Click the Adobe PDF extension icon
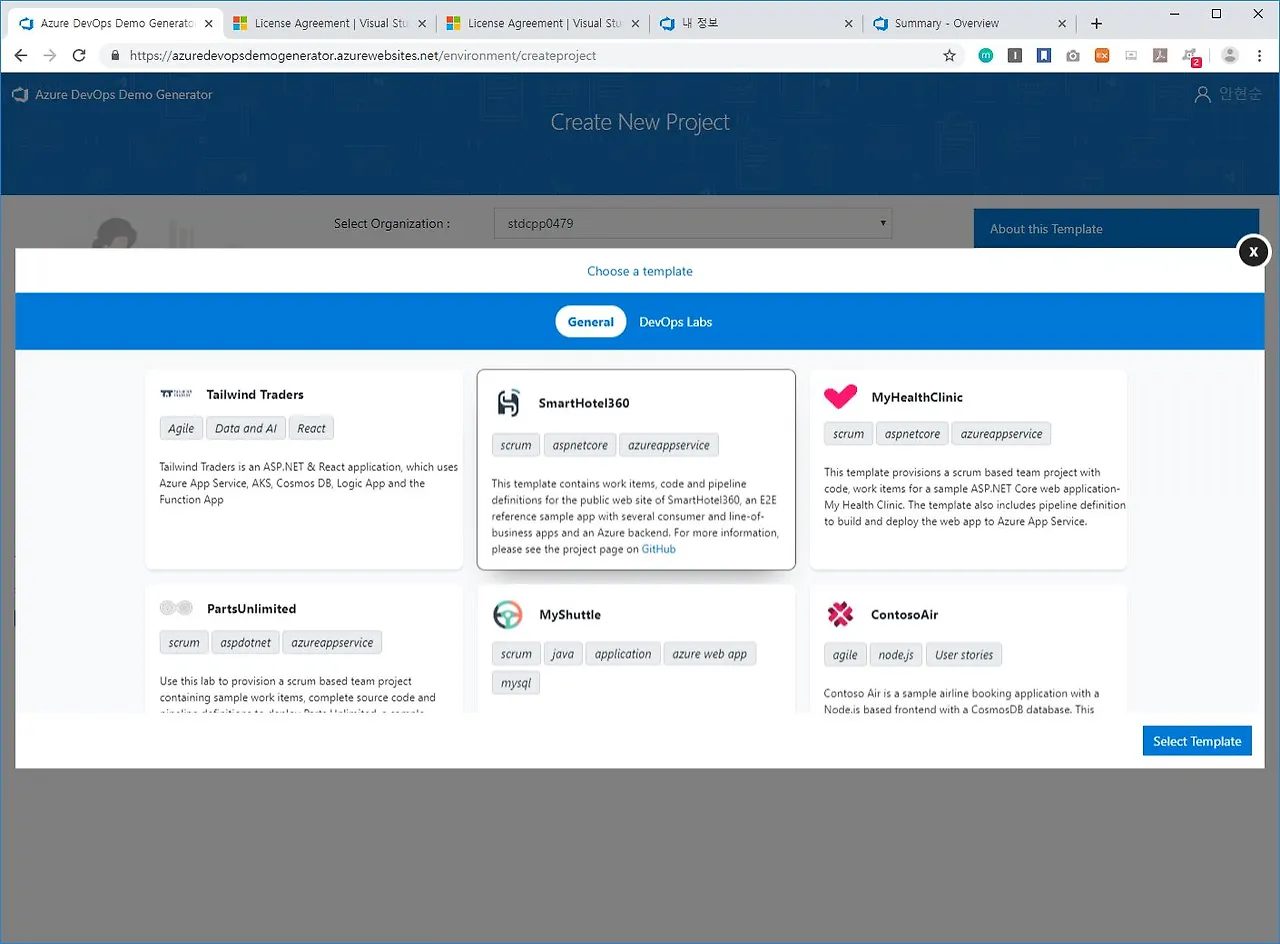 (x=1160, y=56)
